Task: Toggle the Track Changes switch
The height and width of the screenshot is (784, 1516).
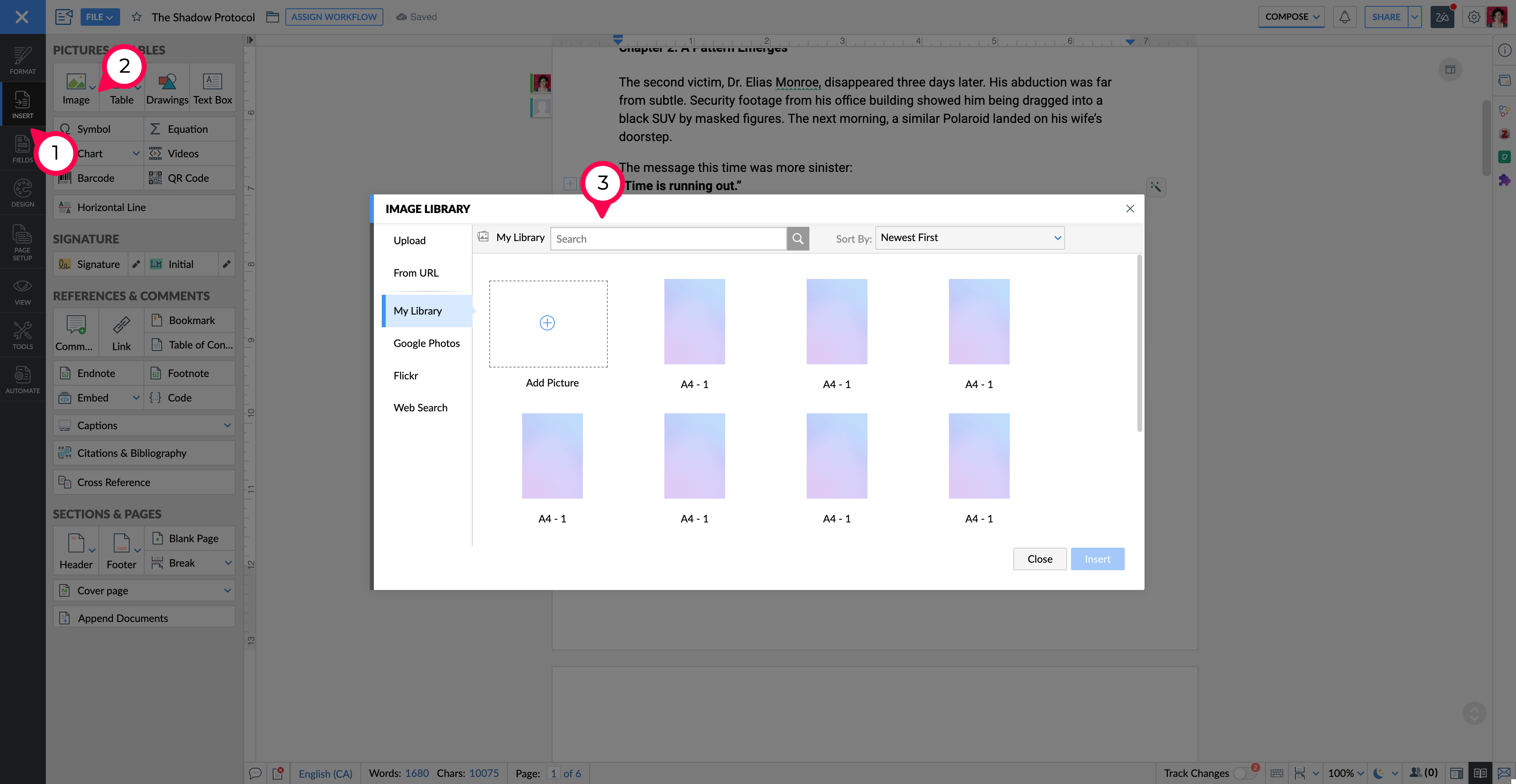Action: click(1243, 773)
